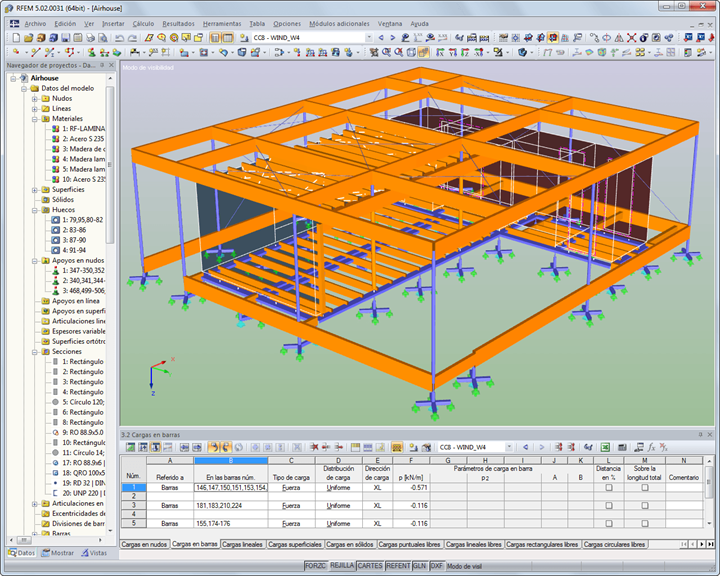Select the view against X (-X) icon

click(x=478, y=52)
